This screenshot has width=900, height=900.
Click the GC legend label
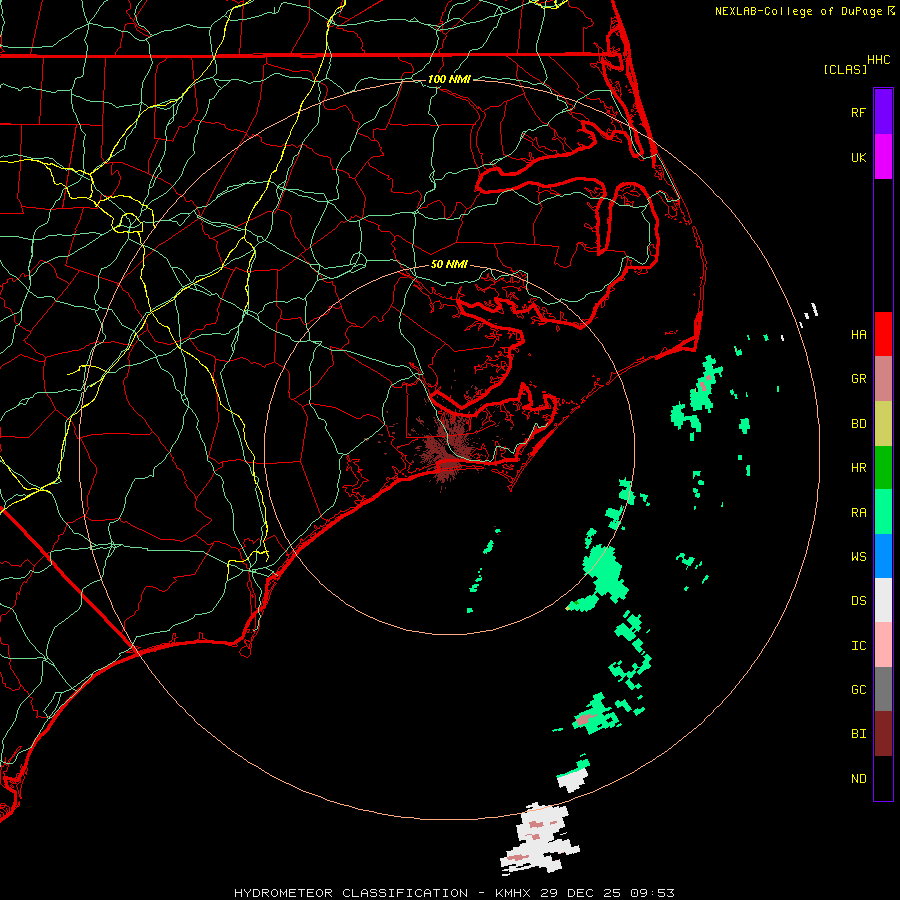coord(858,689)
